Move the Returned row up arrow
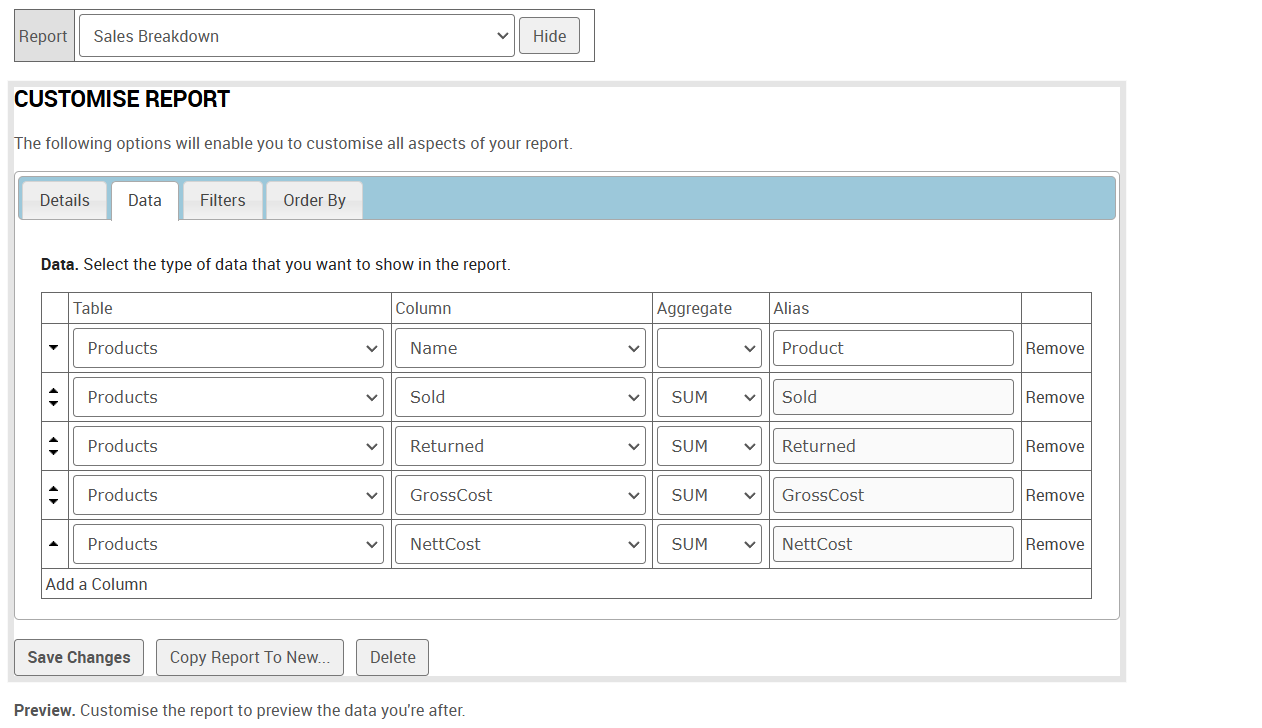 [54, 440]
